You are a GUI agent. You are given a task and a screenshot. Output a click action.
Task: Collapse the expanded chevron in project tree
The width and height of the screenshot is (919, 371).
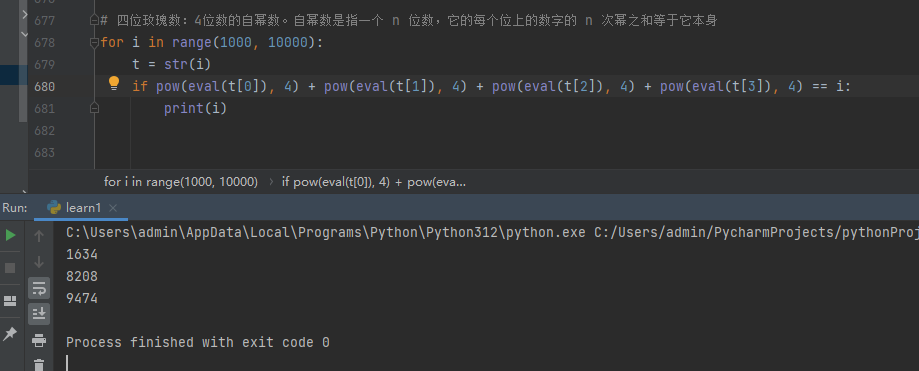point(24,35)
